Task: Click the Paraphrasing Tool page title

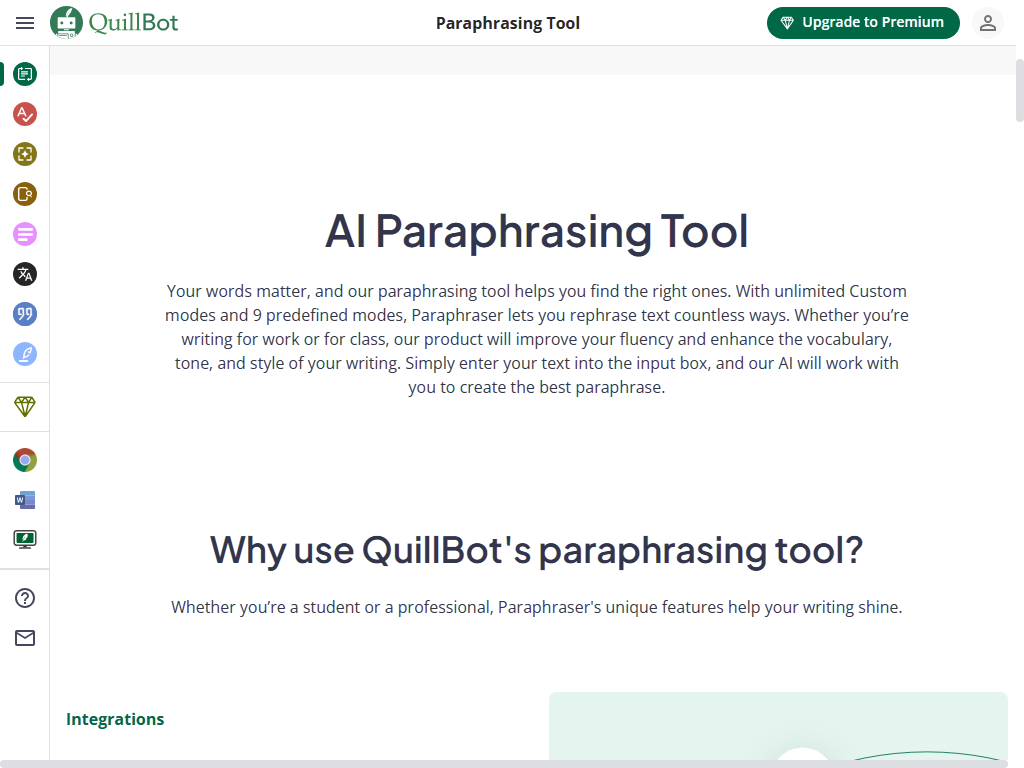Action: pyautogui.click(x=507, y=24)
